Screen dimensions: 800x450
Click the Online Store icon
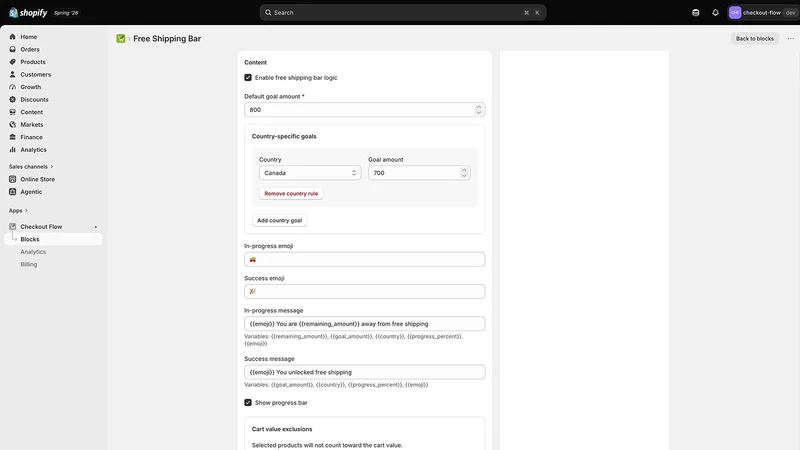pos(12,179)
